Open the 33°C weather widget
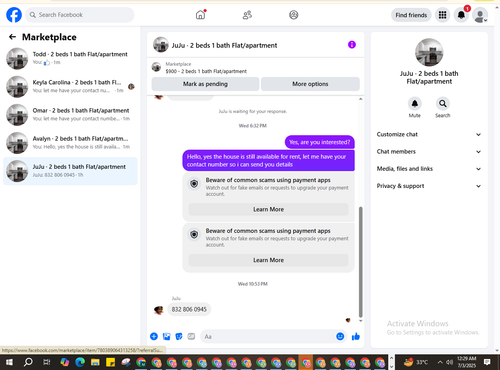 pos(416,362)
